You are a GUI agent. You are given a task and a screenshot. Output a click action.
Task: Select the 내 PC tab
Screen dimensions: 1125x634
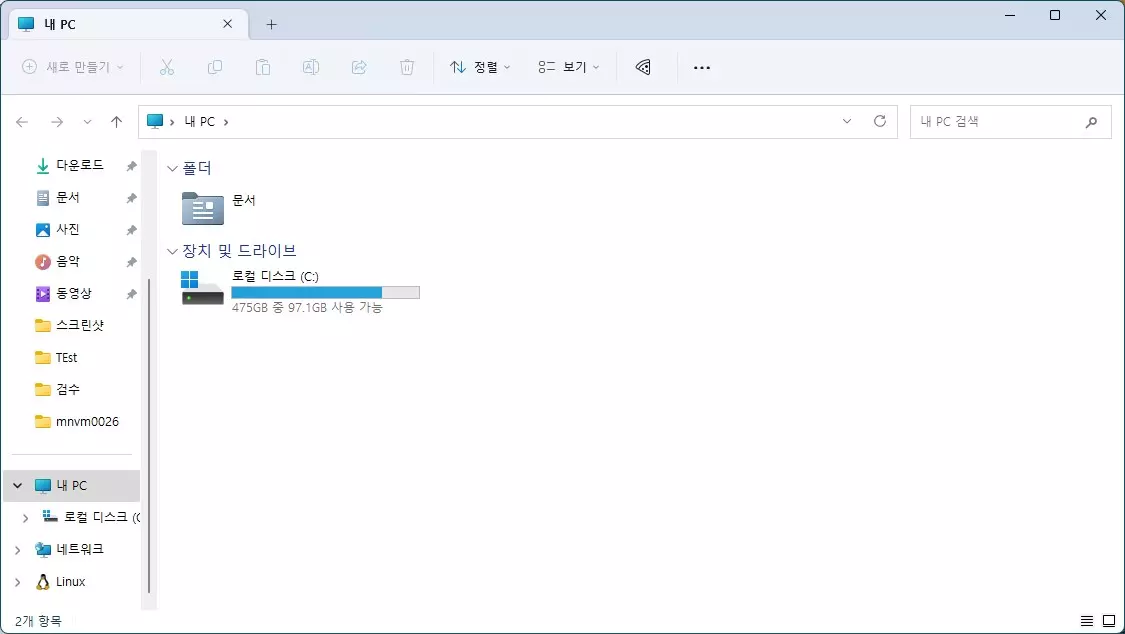[x=129, y=24]
